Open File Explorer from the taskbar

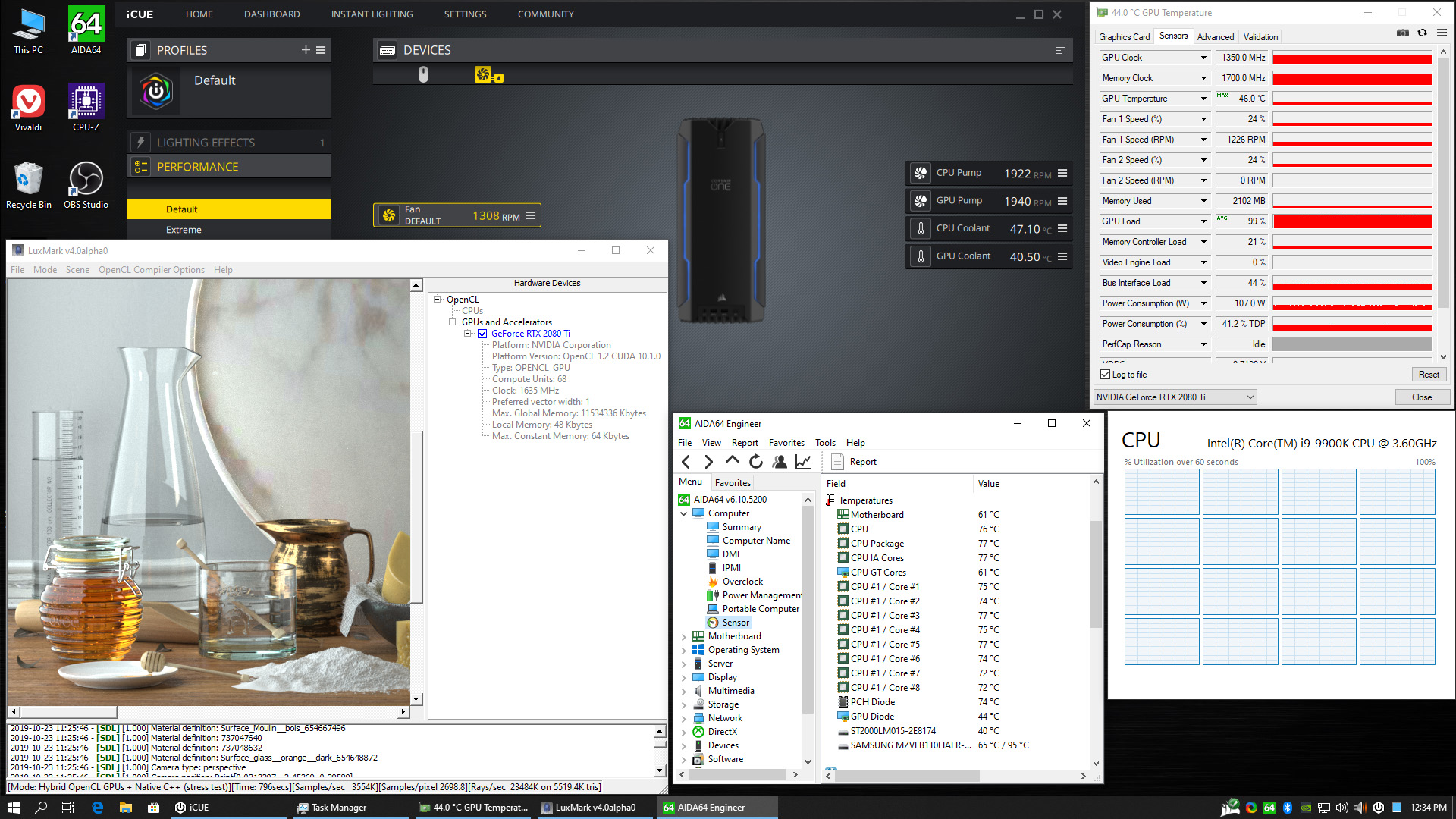pyautogui.click(x=126, y=808)
